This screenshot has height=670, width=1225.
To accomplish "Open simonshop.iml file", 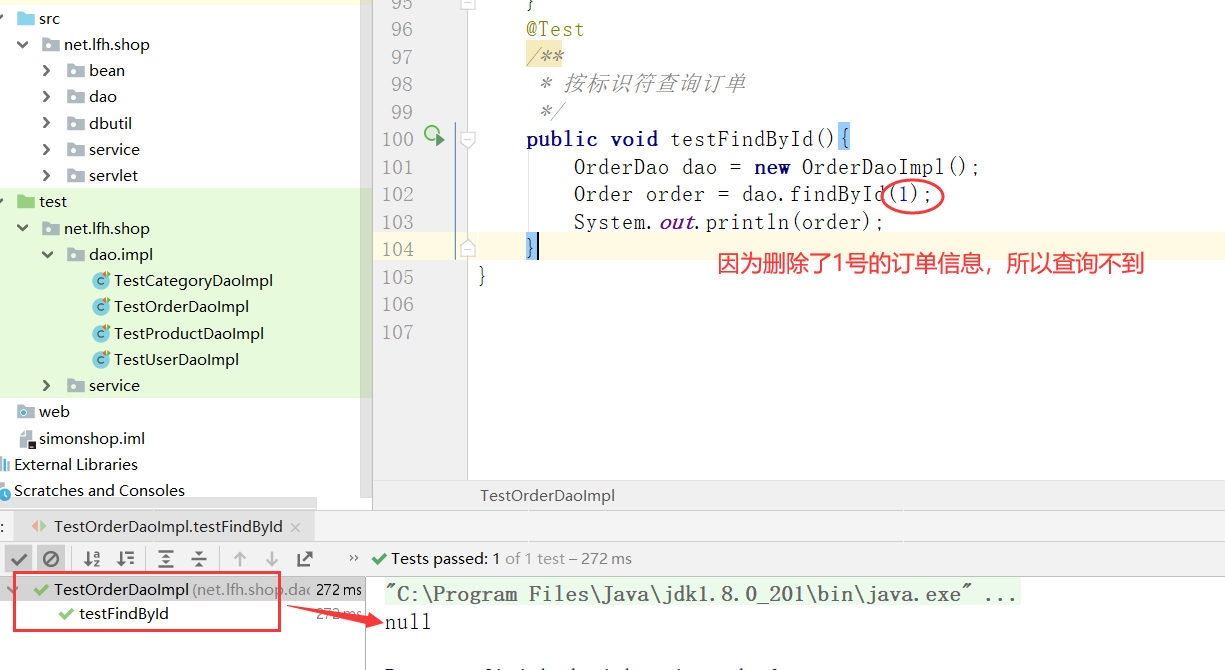I will [x=92, y=438].
